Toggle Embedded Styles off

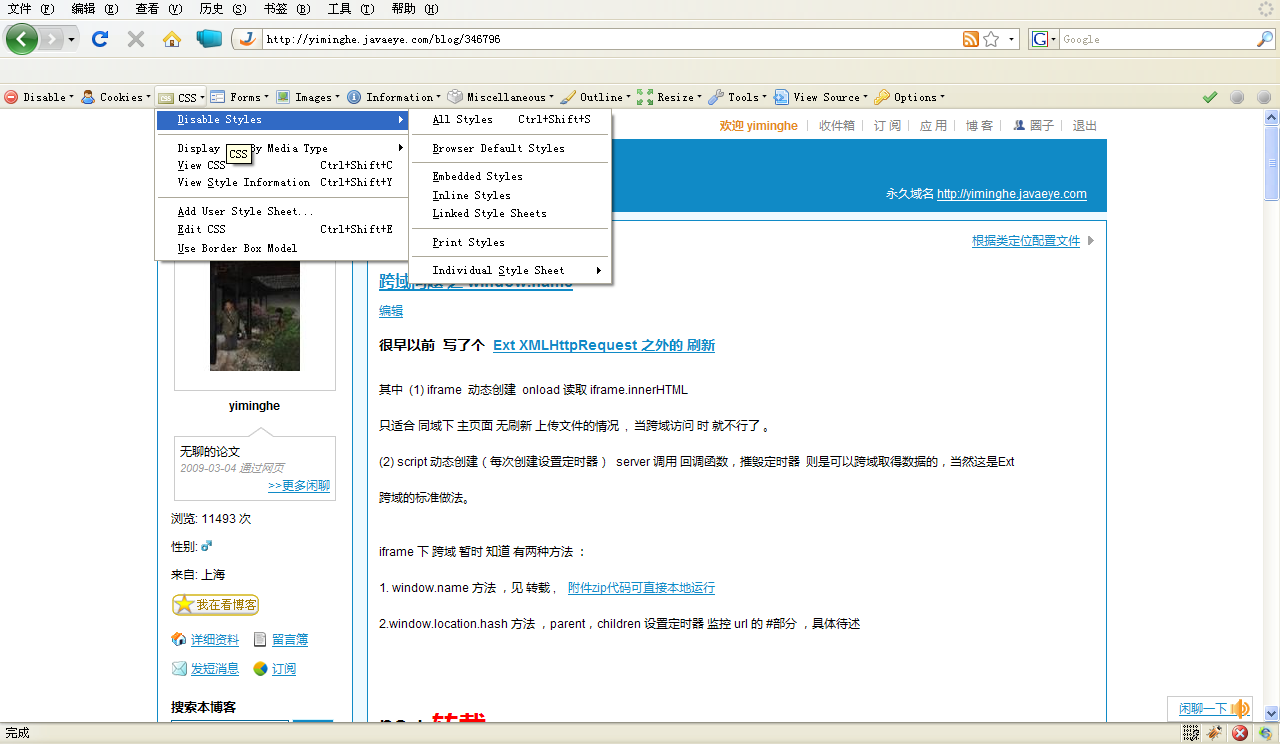477,176
